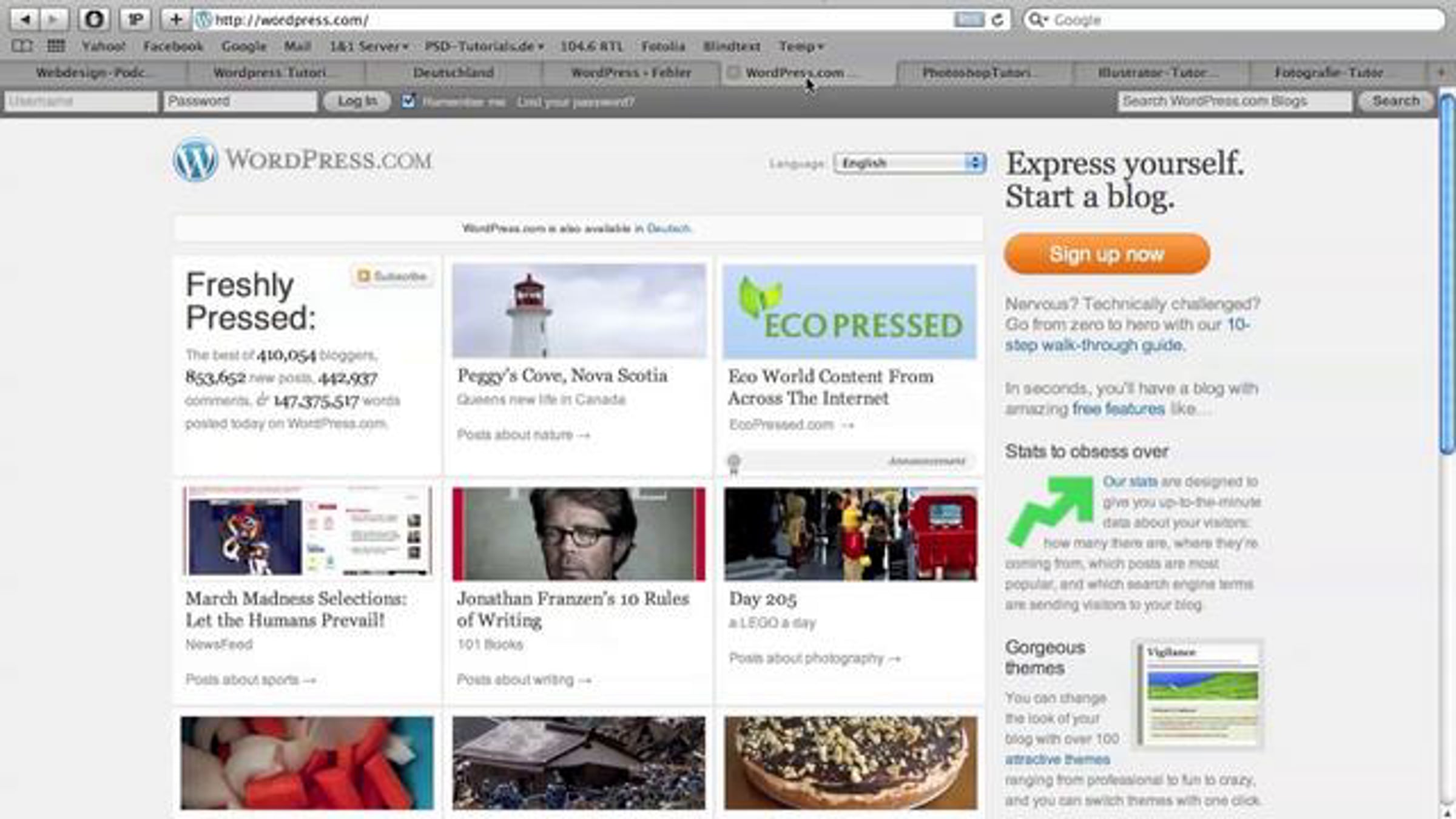This screenshot has height=819, width=1456.
Task: Open the Vigilance theme preview thumbnail
Action: coord(1198,695)
